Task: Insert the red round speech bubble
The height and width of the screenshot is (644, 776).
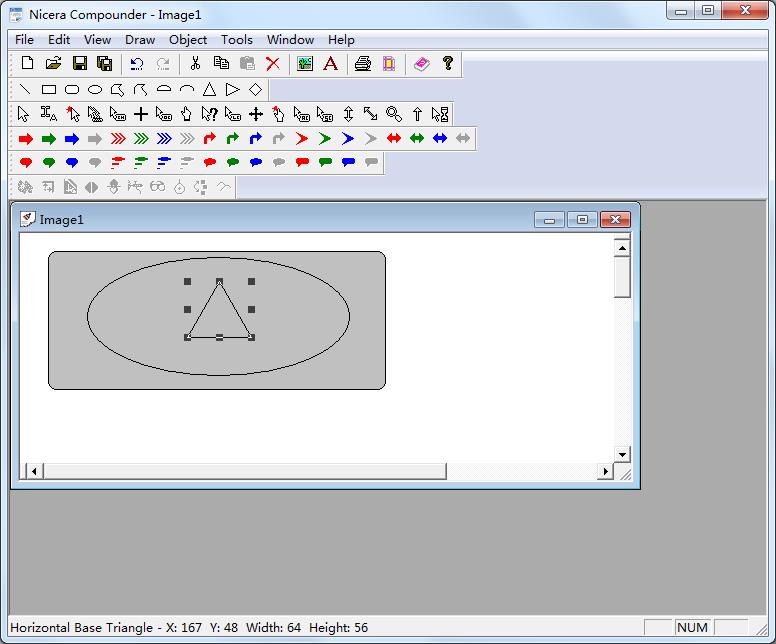Action: 26,162
